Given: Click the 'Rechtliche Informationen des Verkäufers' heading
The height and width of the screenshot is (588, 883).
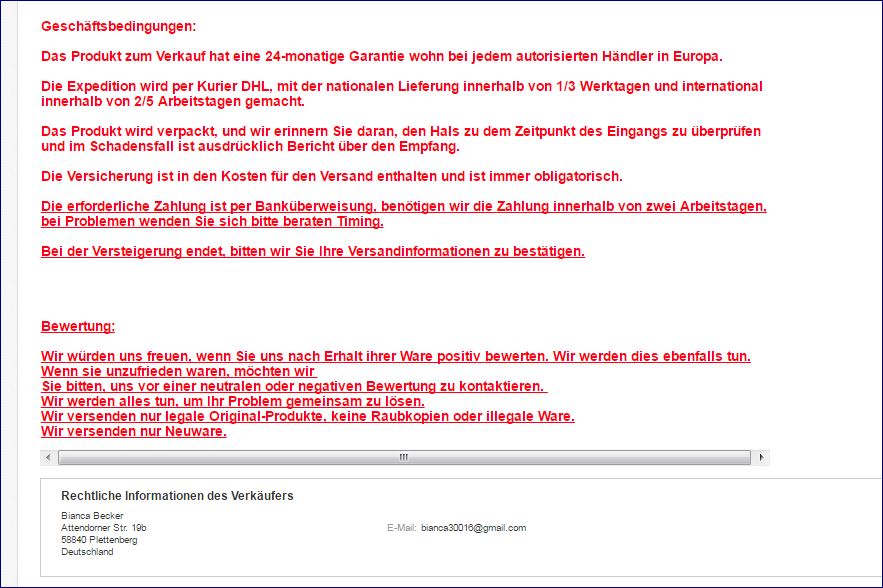Looking at the screenshot, I should 177,496.
